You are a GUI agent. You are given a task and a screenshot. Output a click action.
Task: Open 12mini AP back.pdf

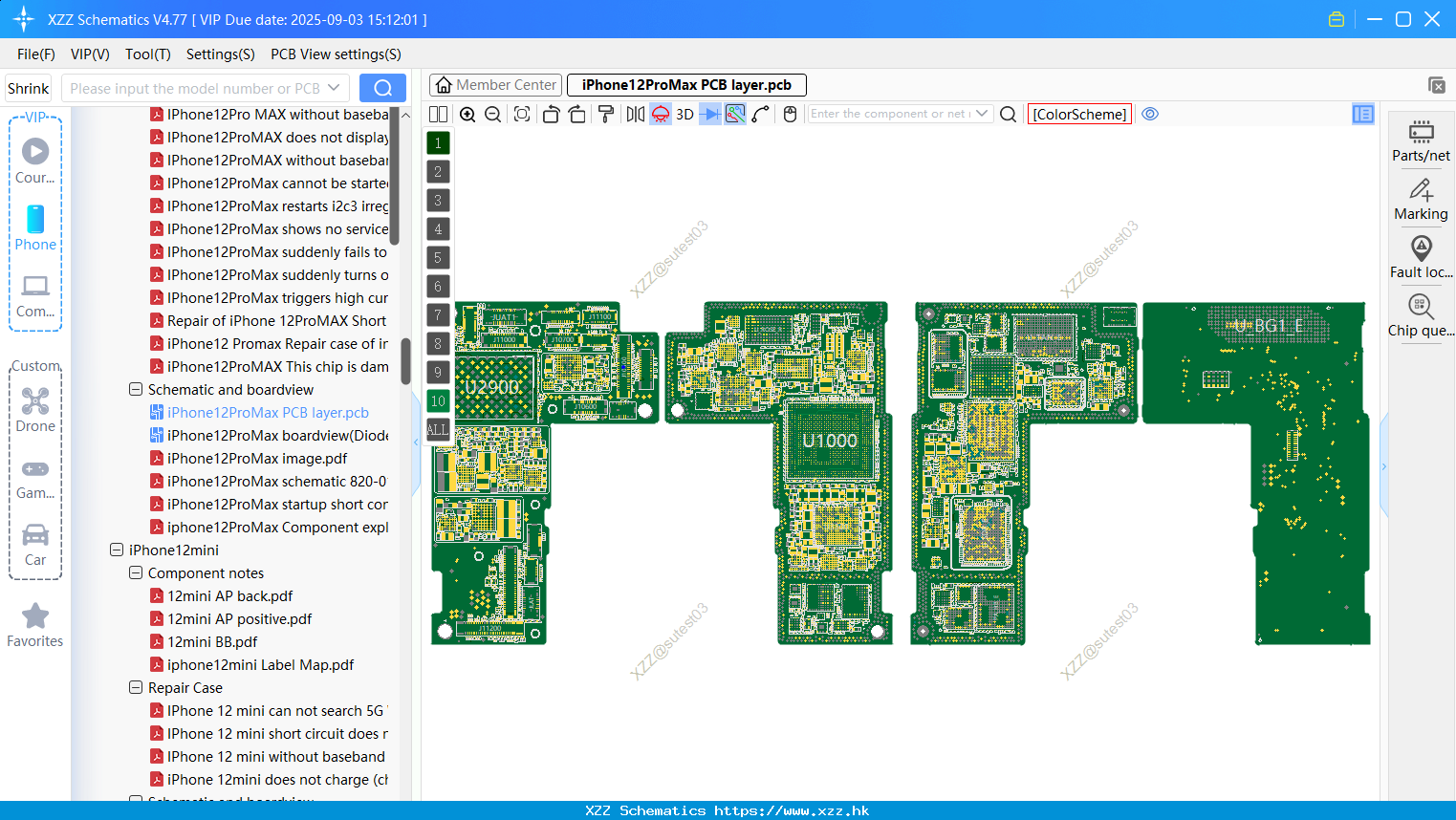[x=229, y=595]
